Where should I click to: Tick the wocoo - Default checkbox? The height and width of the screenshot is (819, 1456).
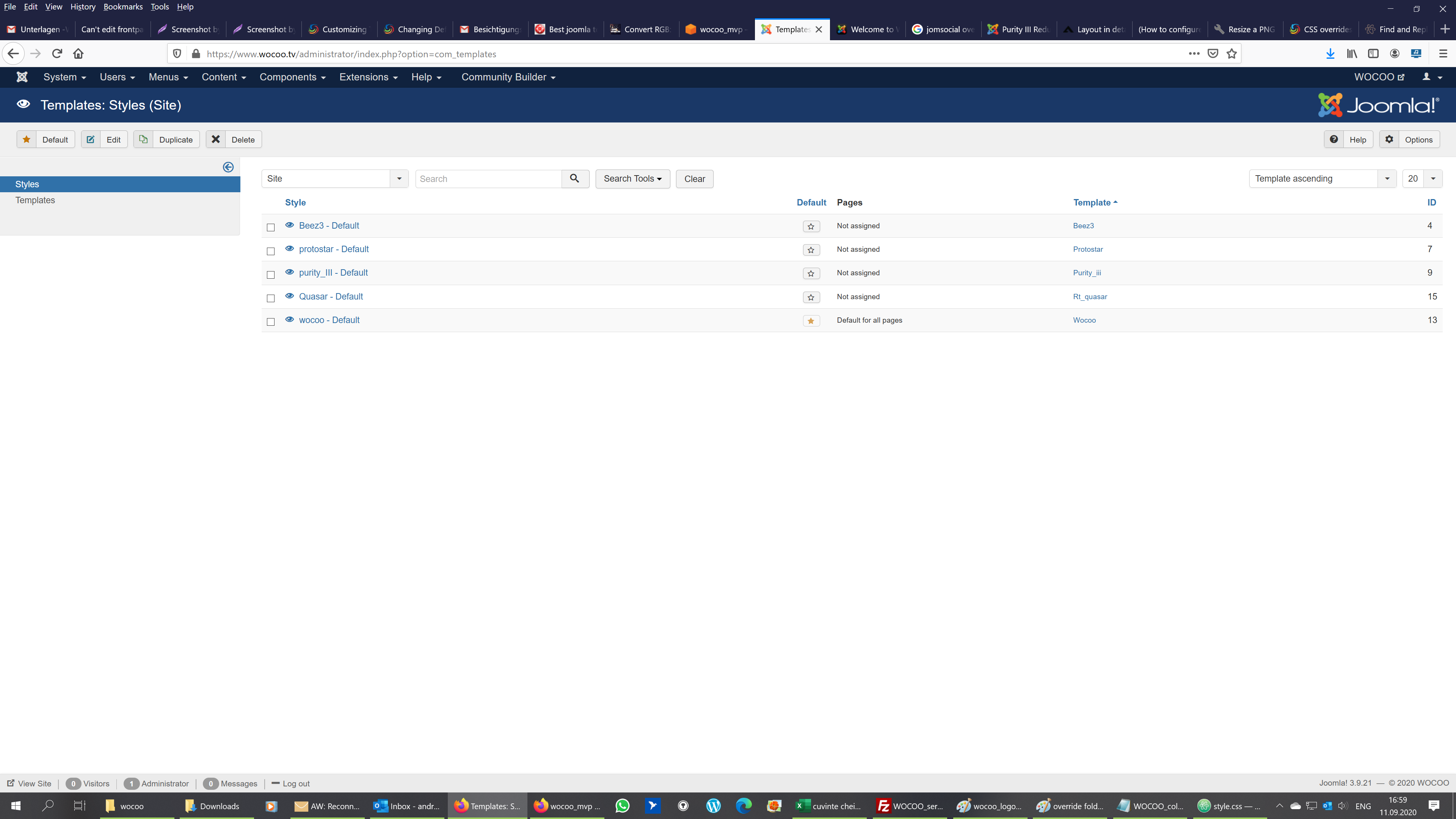(x=271, y=322)
